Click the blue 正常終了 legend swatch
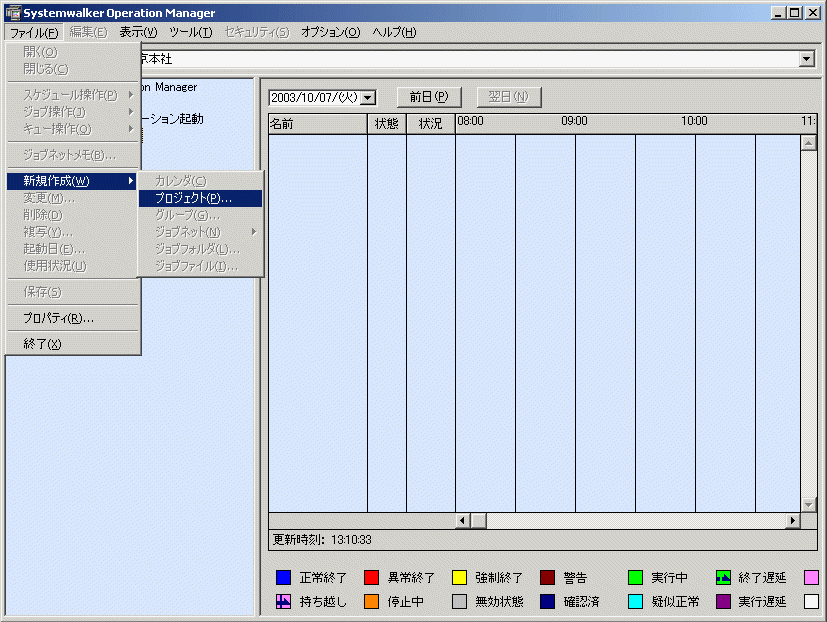 [x=284, y=578]
